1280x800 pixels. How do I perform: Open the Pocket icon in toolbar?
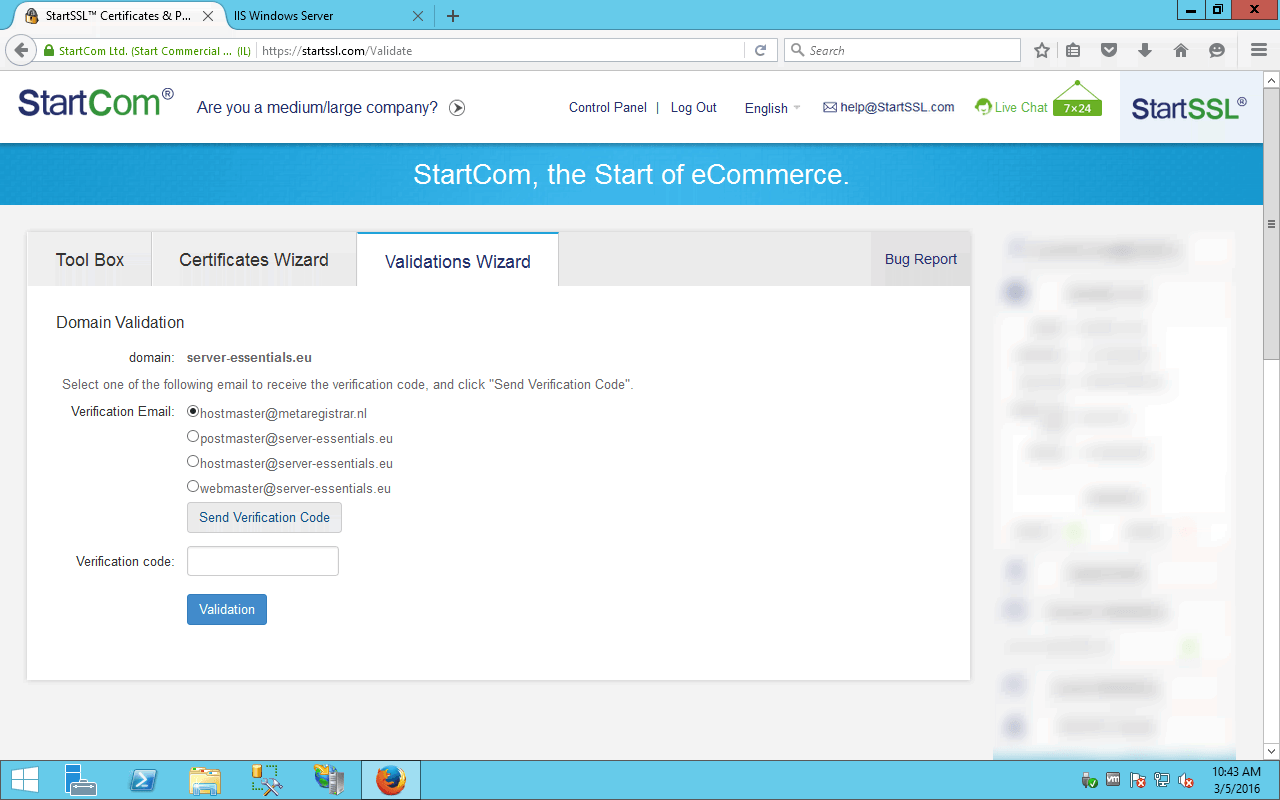coord(1109,50)
